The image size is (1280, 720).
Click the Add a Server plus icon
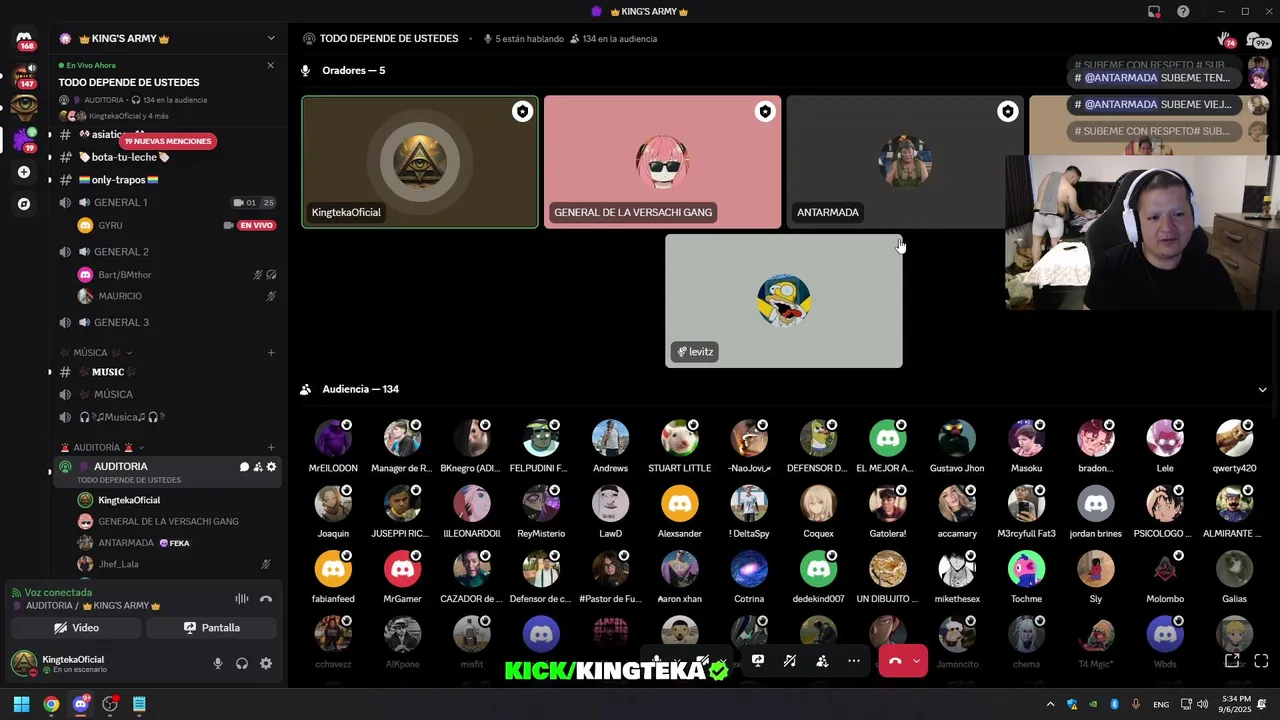click(x=24, y=172)
